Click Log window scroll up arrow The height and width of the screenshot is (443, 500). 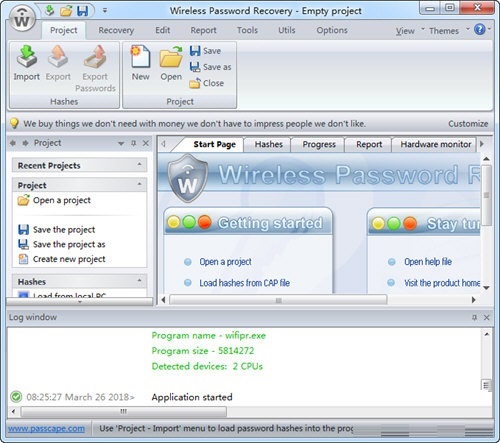(x=487, y=334)
